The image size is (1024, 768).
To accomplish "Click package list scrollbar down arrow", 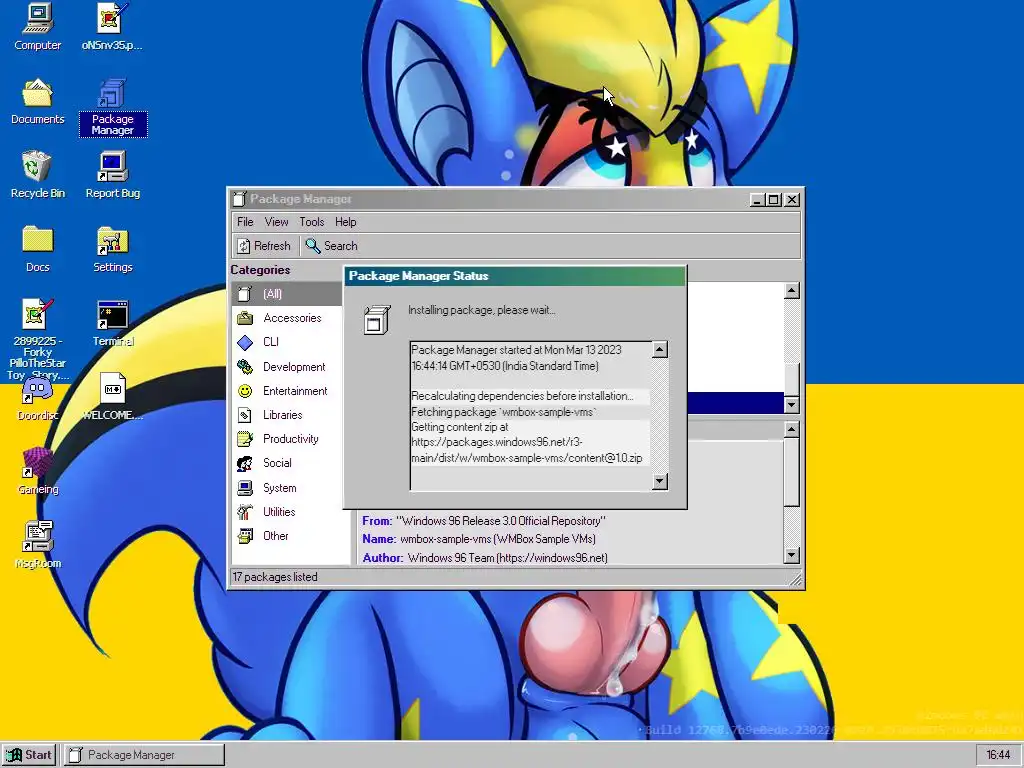I will pyautogui.click(x=792, y=405).
